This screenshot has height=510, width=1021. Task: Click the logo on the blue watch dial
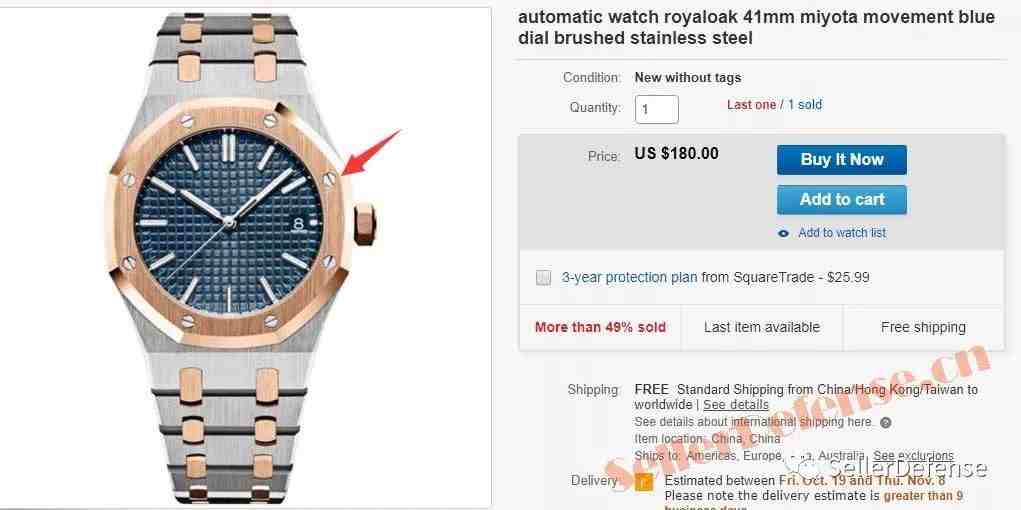(x=298, y=224)
